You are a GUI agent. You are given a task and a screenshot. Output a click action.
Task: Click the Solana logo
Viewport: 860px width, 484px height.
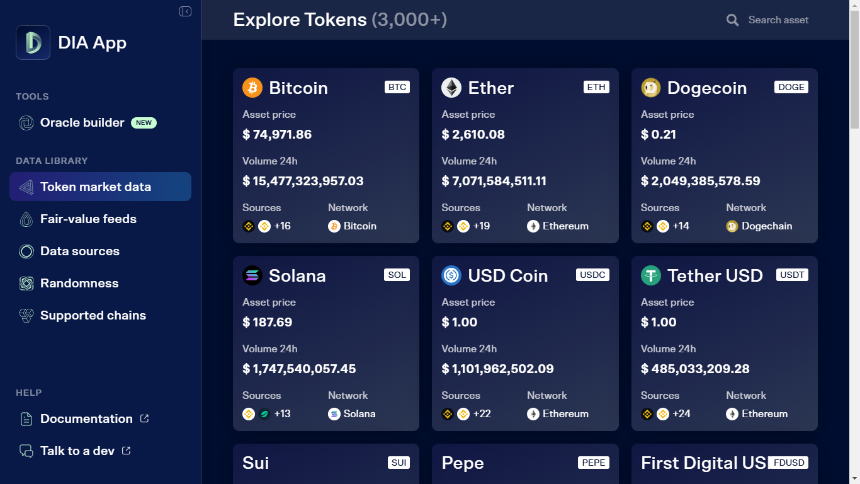click(x=252, y=275)
